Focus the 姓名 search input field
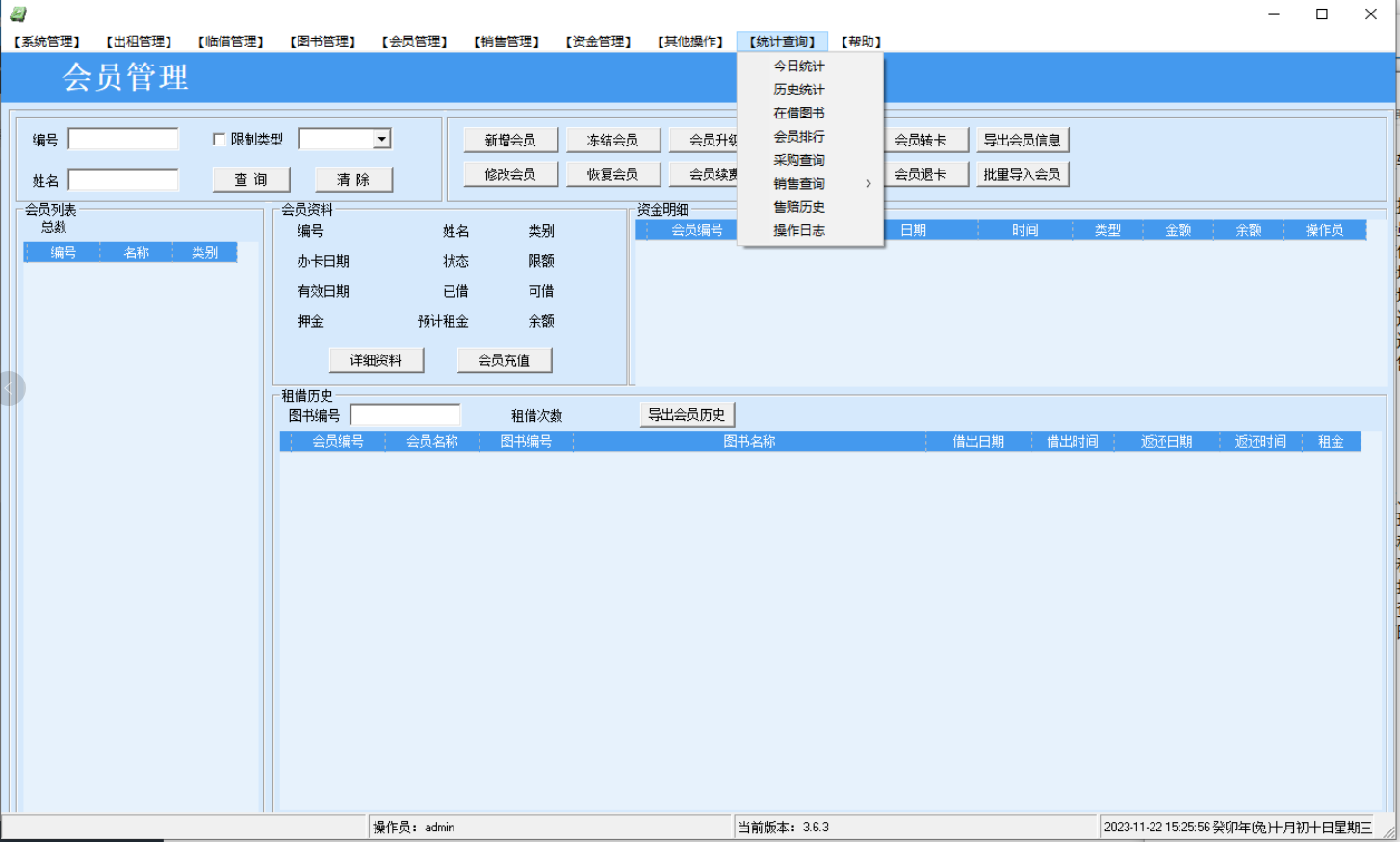Screen dimensions: 1400x842 pyautogui.click(x=123, y=180)
